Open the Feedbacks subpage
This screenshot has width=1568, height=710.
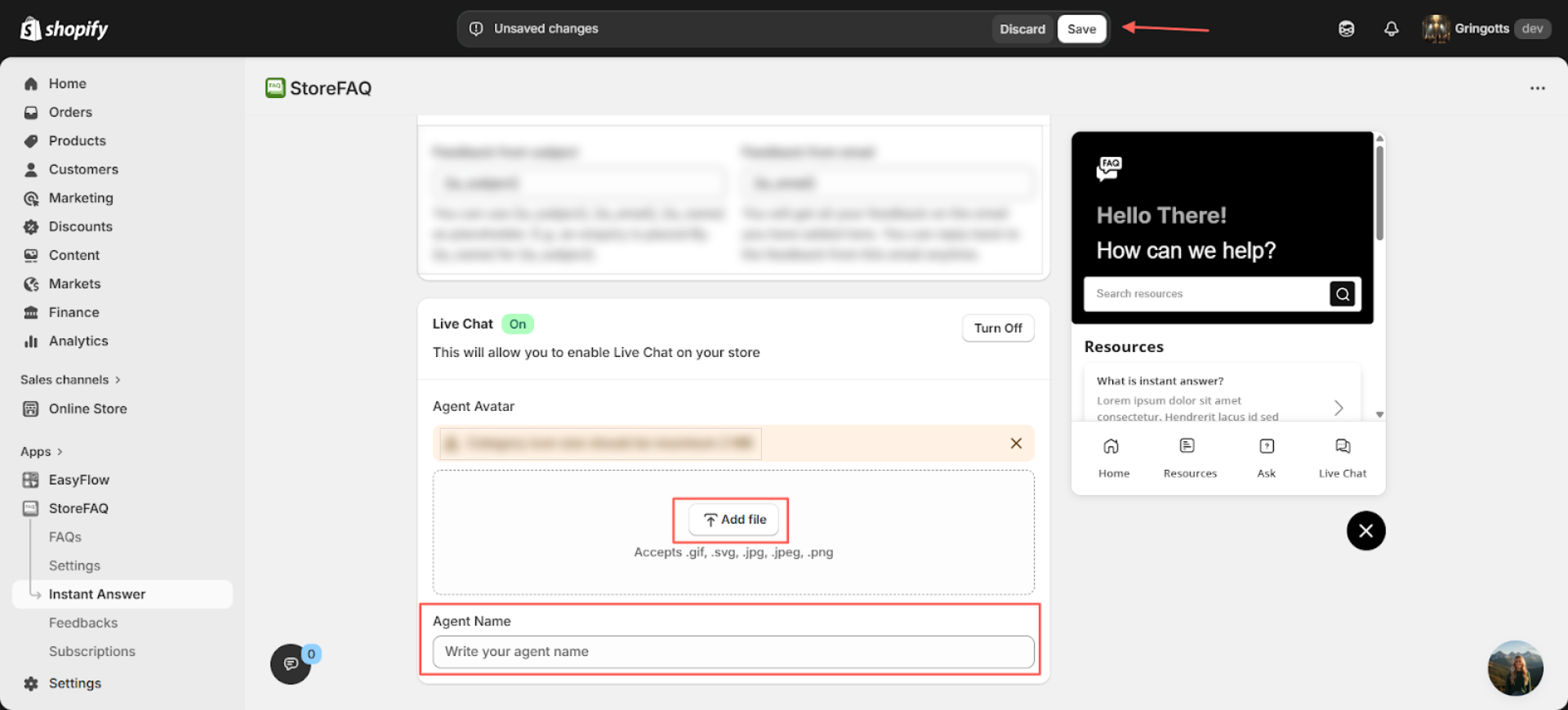[x=82, y=623]
